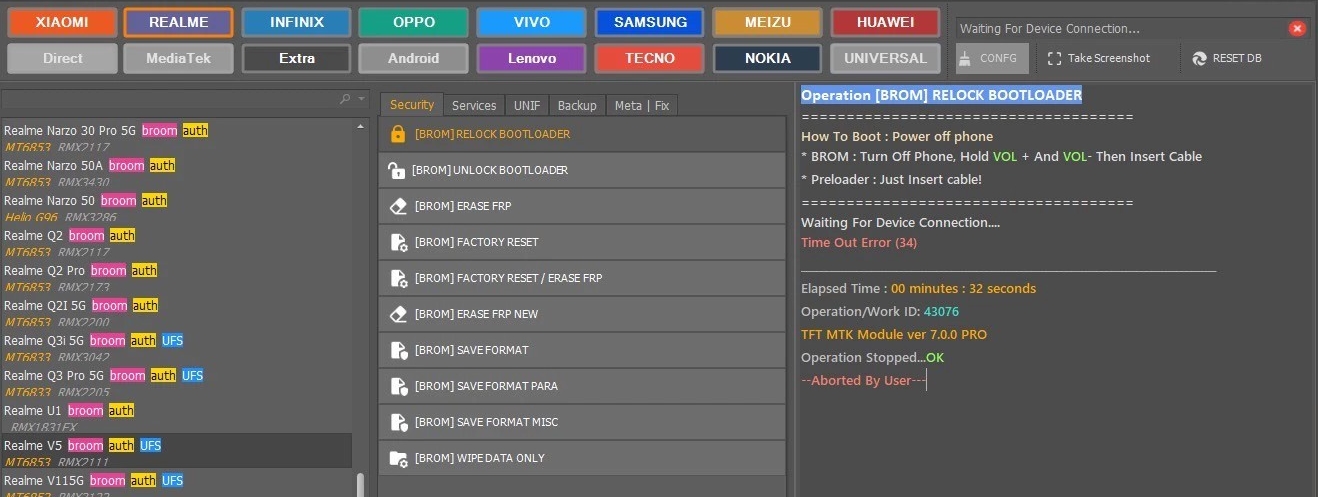Select the TECNO brand button
Image resolution: width=1318 pixels, height=497 pixels.
(x=650, y=58)
